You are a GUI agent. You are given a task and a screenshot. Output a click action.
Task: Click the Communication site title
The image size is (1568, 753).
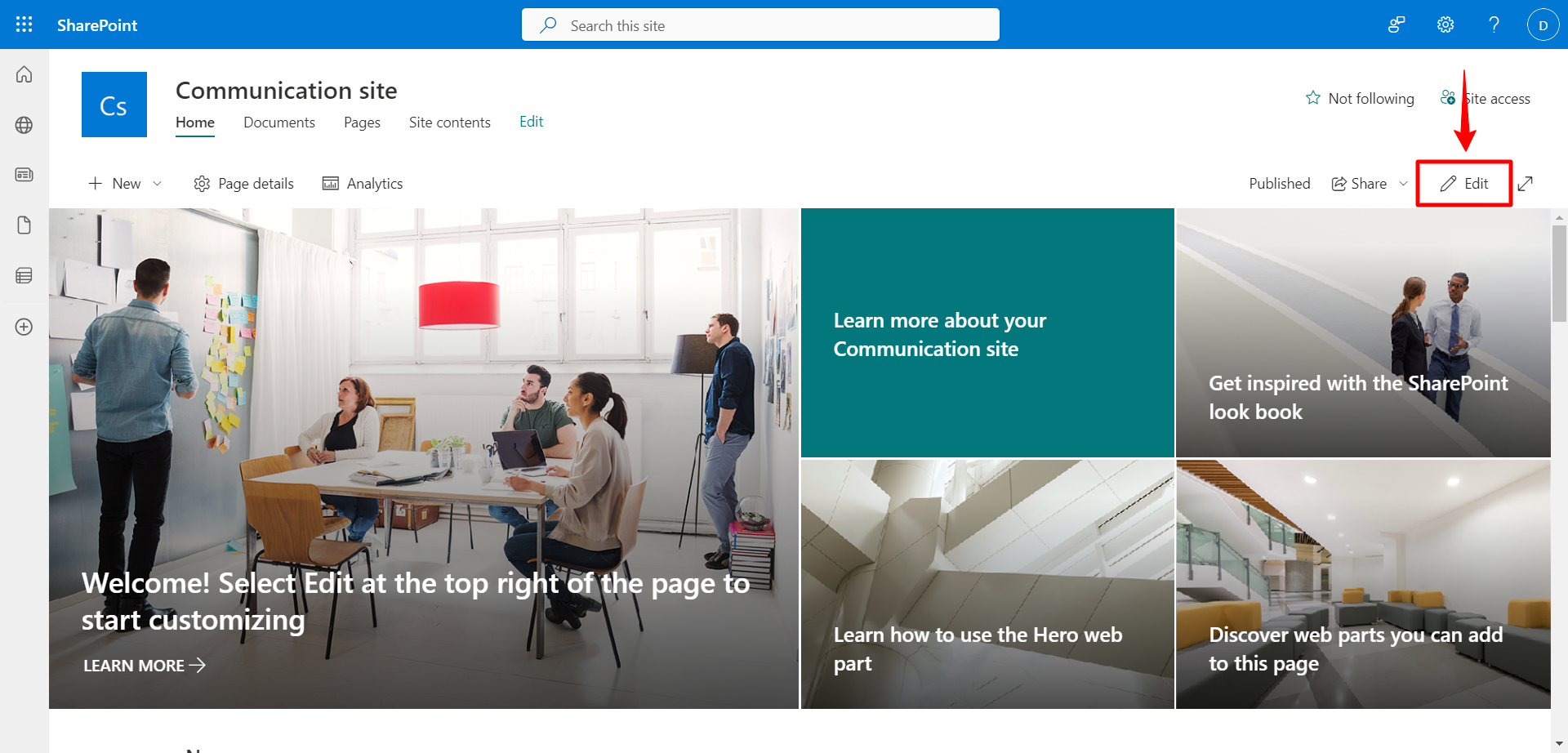(287, 90)
